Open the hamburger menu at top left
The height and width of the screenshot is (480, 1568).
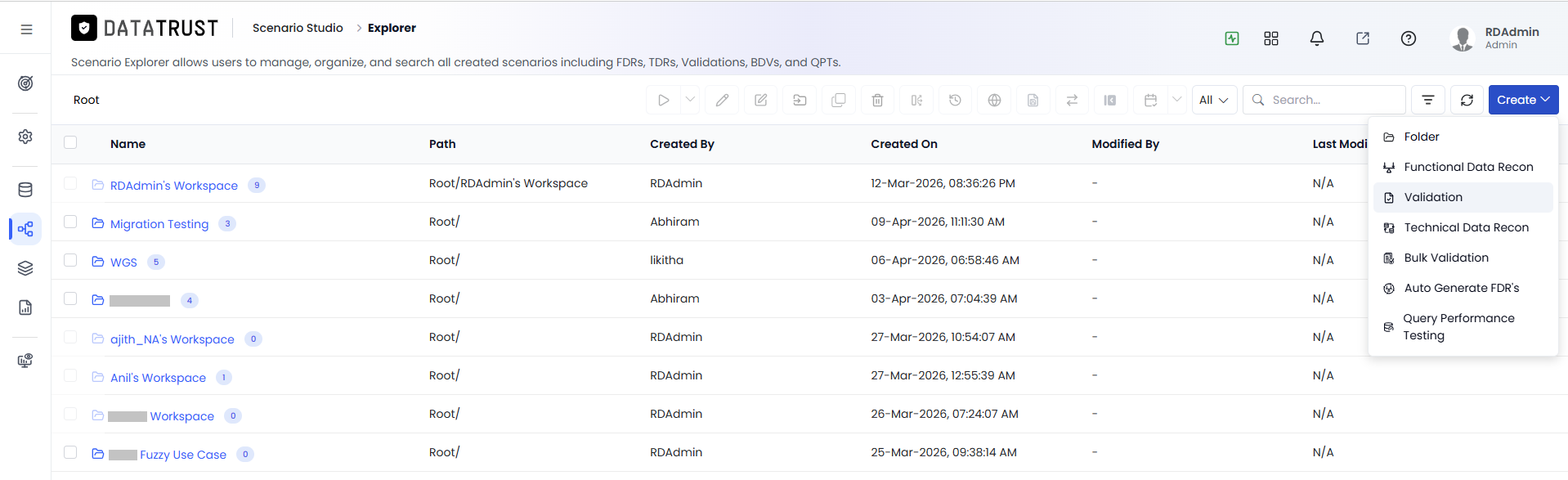coord(26,29)
